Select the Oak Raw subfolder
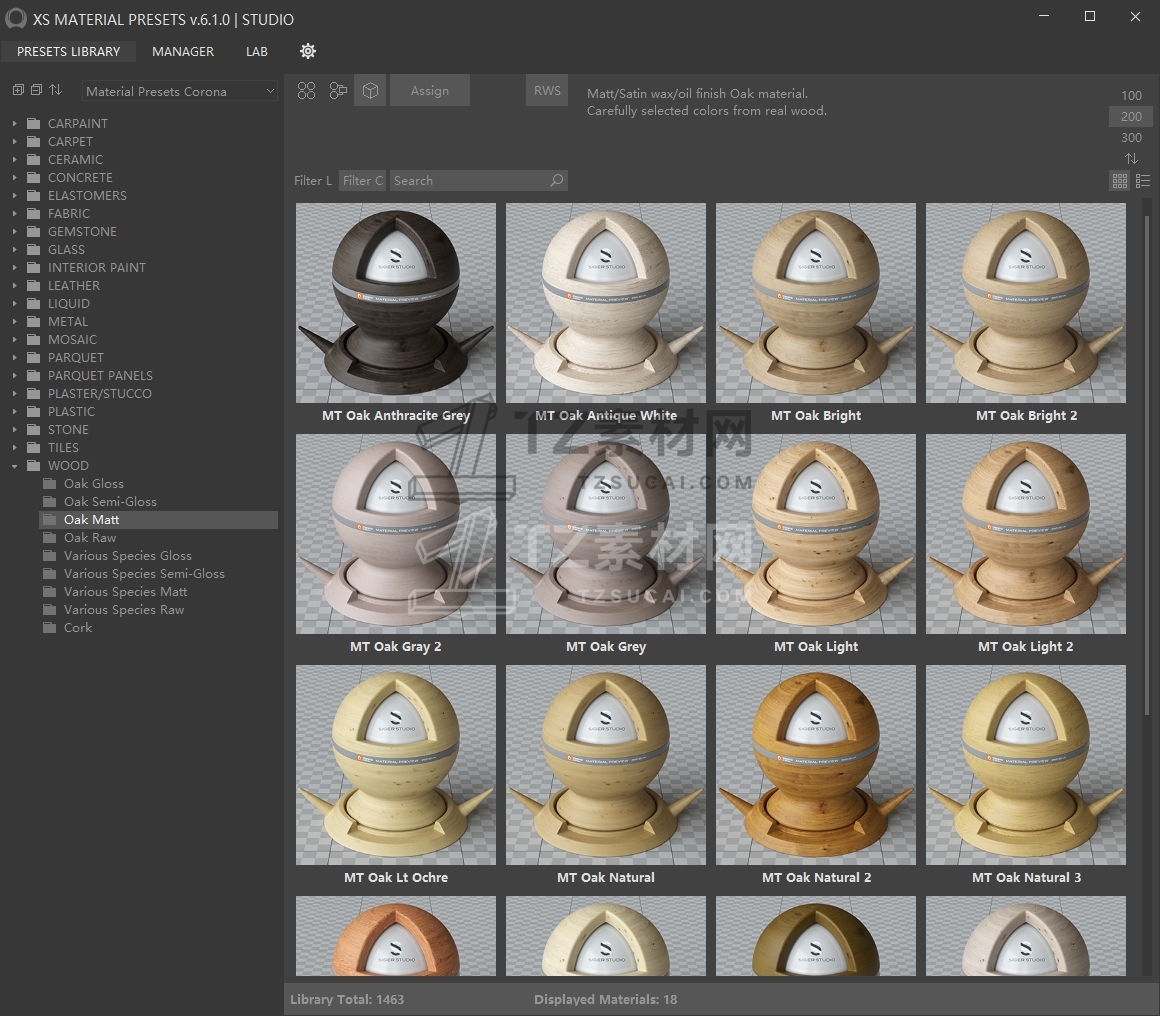Screen dimensions: 1160x1016 coord(90,537)
